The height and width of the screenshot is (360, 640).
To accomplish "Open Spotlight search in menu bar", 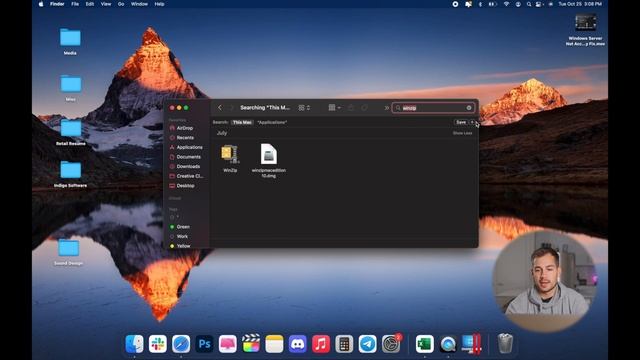I will click(x=529, y=4).
